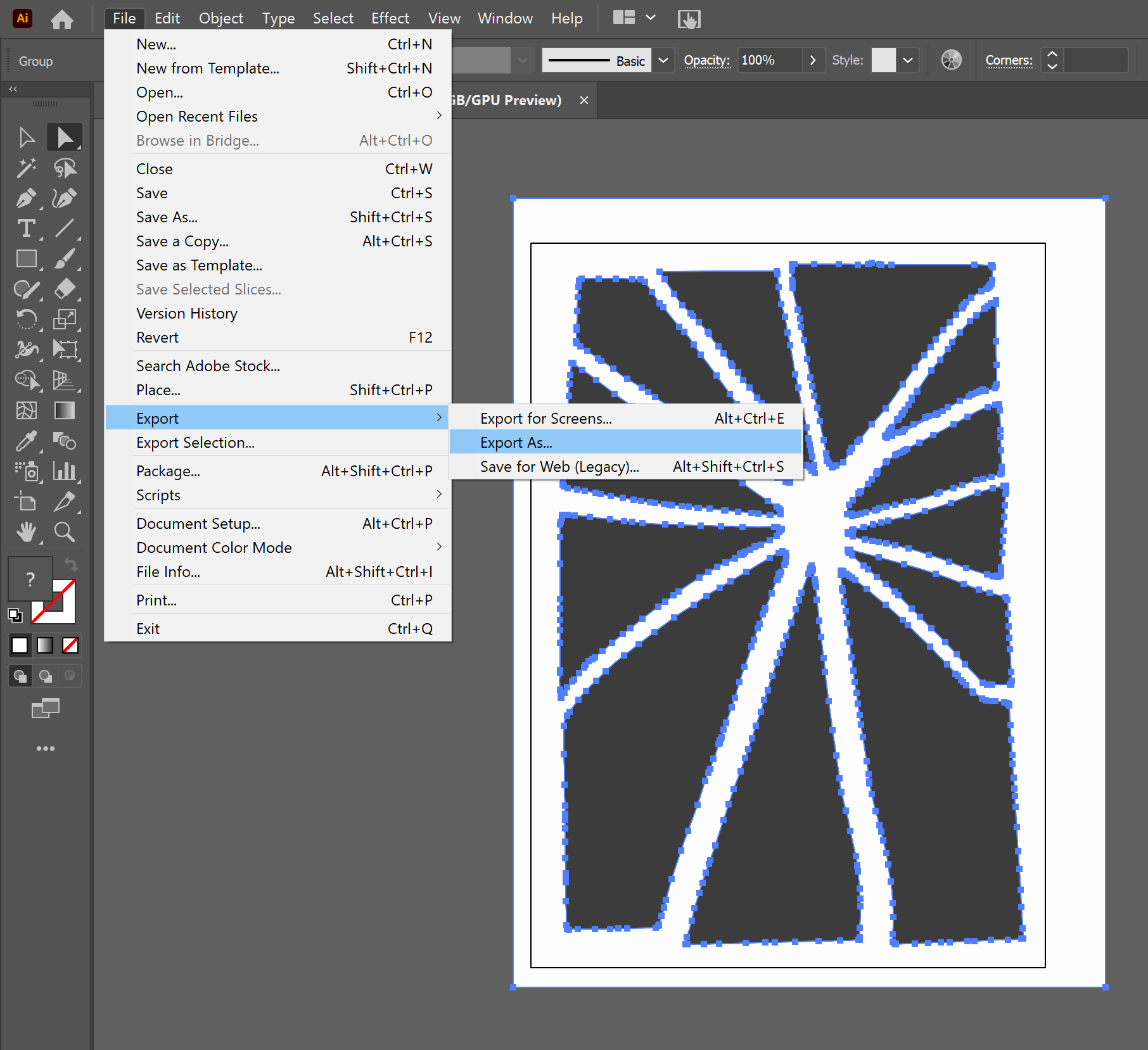Select the Direct Selection tool

pyautogui.click(x=65, y=137)
